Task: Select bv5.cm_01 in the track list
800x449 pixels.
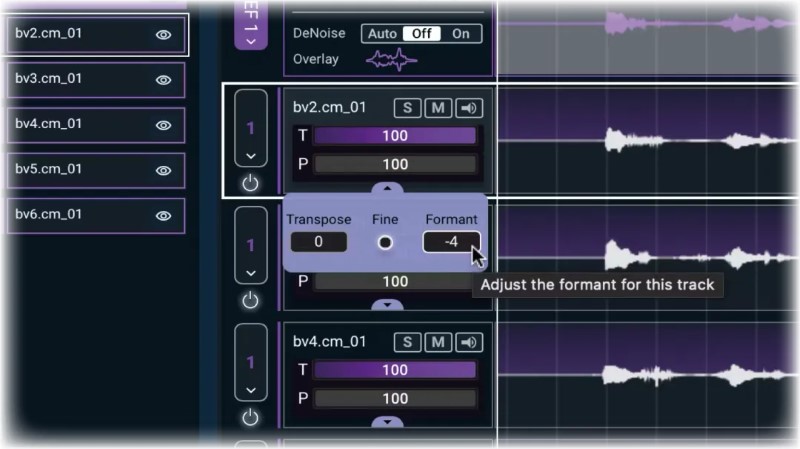Action: tap(96, 170)
